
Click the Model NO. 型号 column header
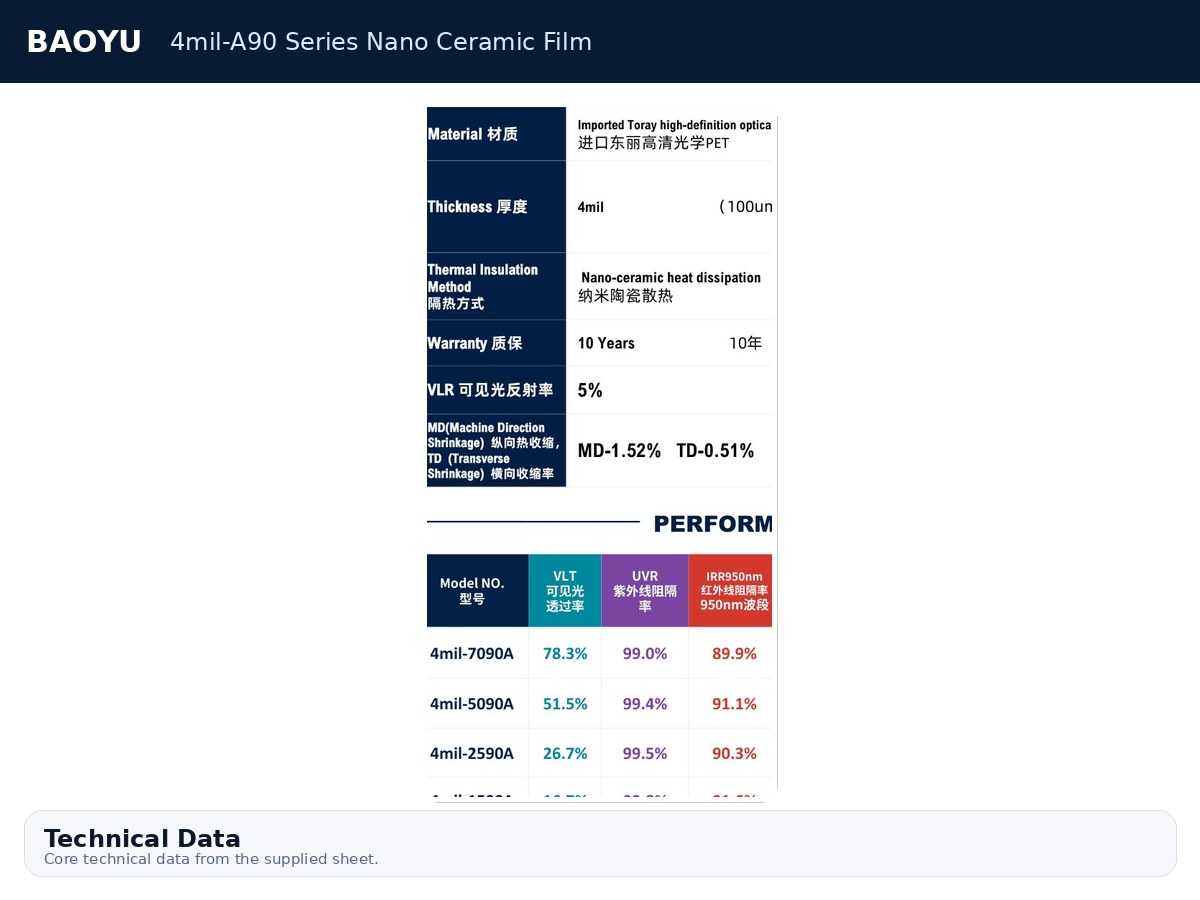477,591
